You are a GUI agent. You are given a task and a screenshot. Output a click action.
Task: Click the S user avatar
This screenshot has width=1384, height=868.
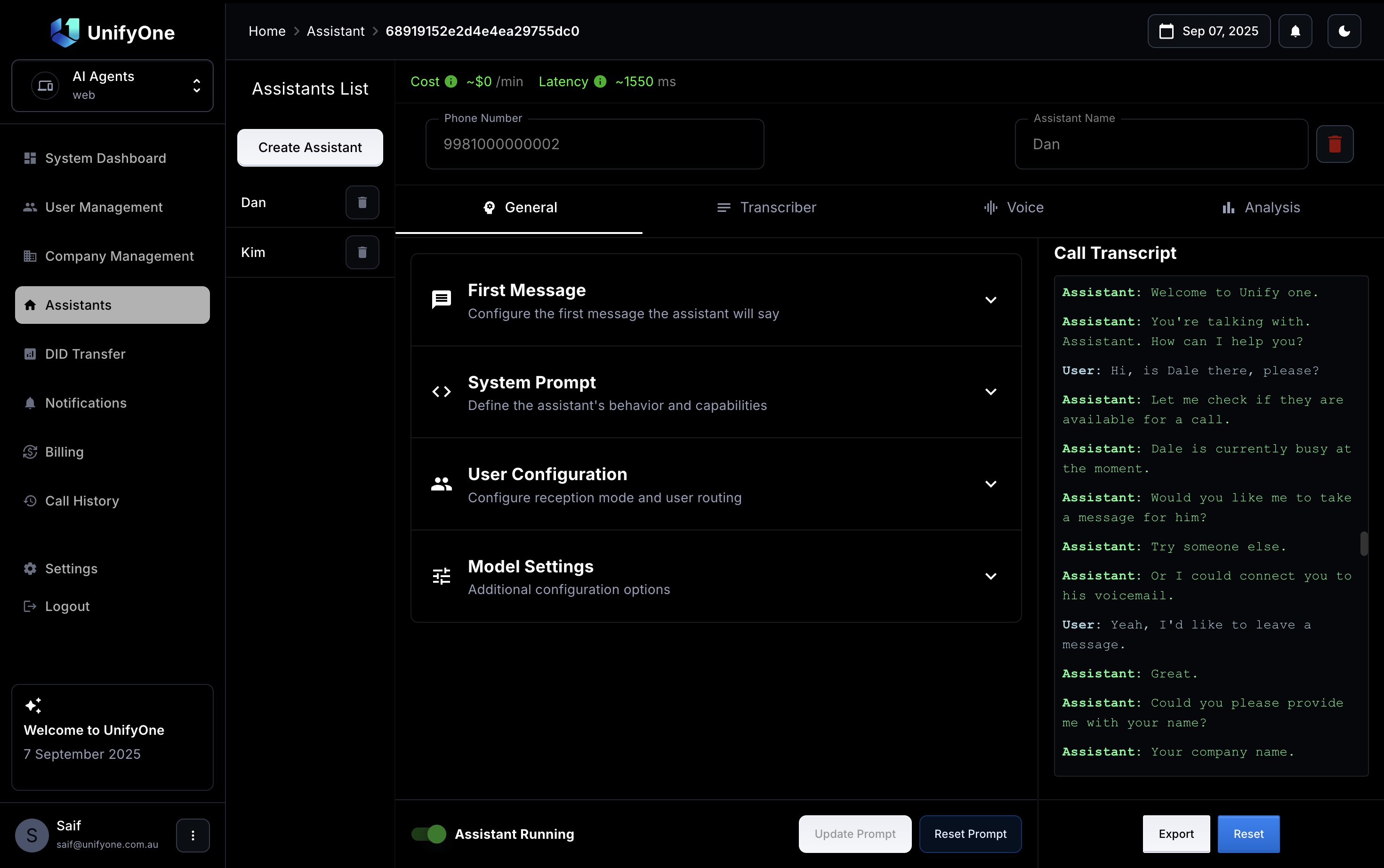[x=32, y=835]
